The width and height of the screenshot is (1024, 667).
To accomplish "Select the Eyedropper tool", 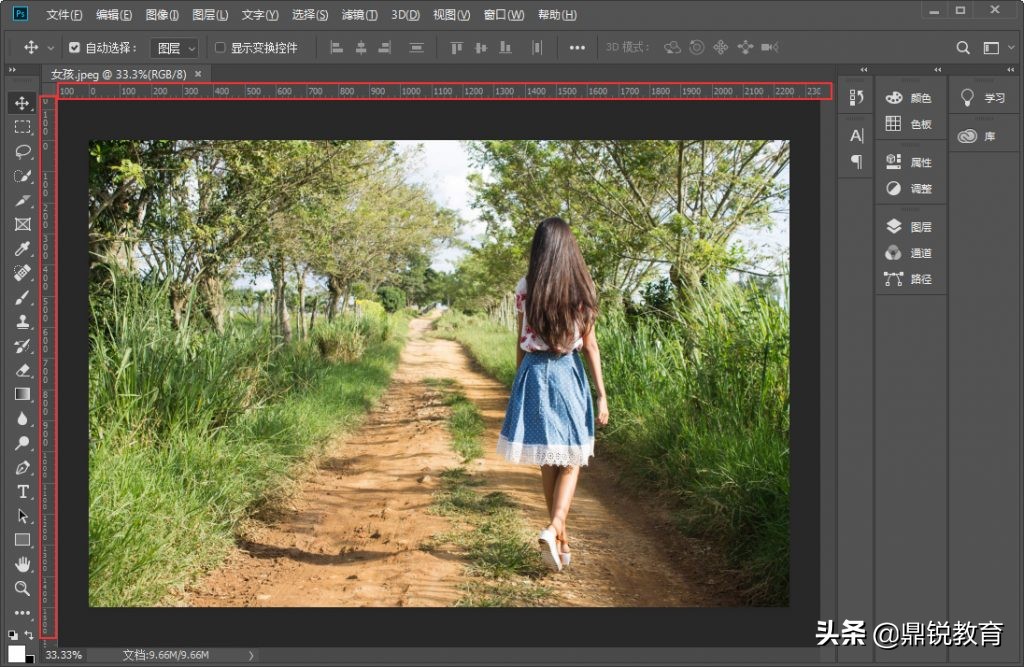I will [22, 249].
